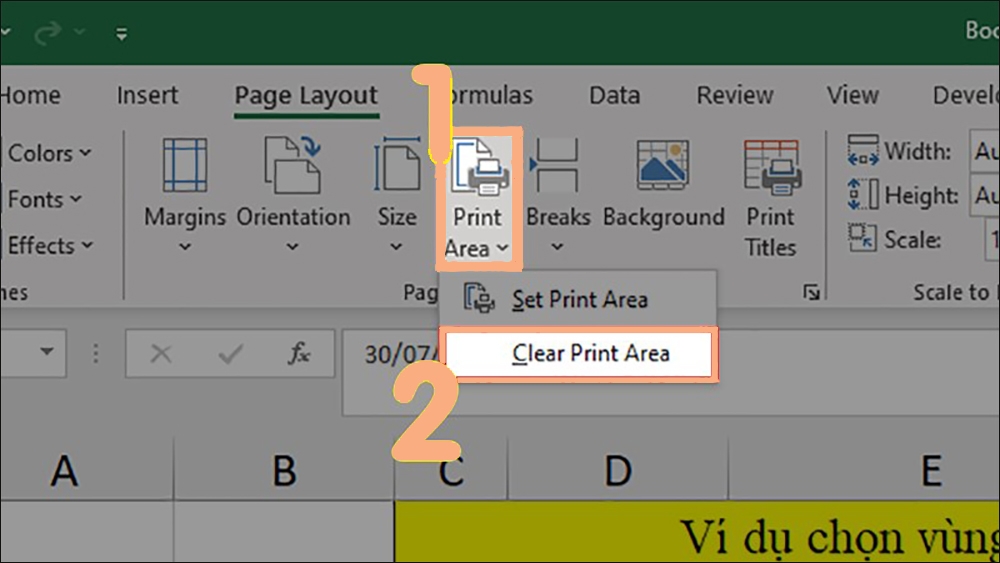Expand the Fonts theme dropdown

[x=44, y=200]
